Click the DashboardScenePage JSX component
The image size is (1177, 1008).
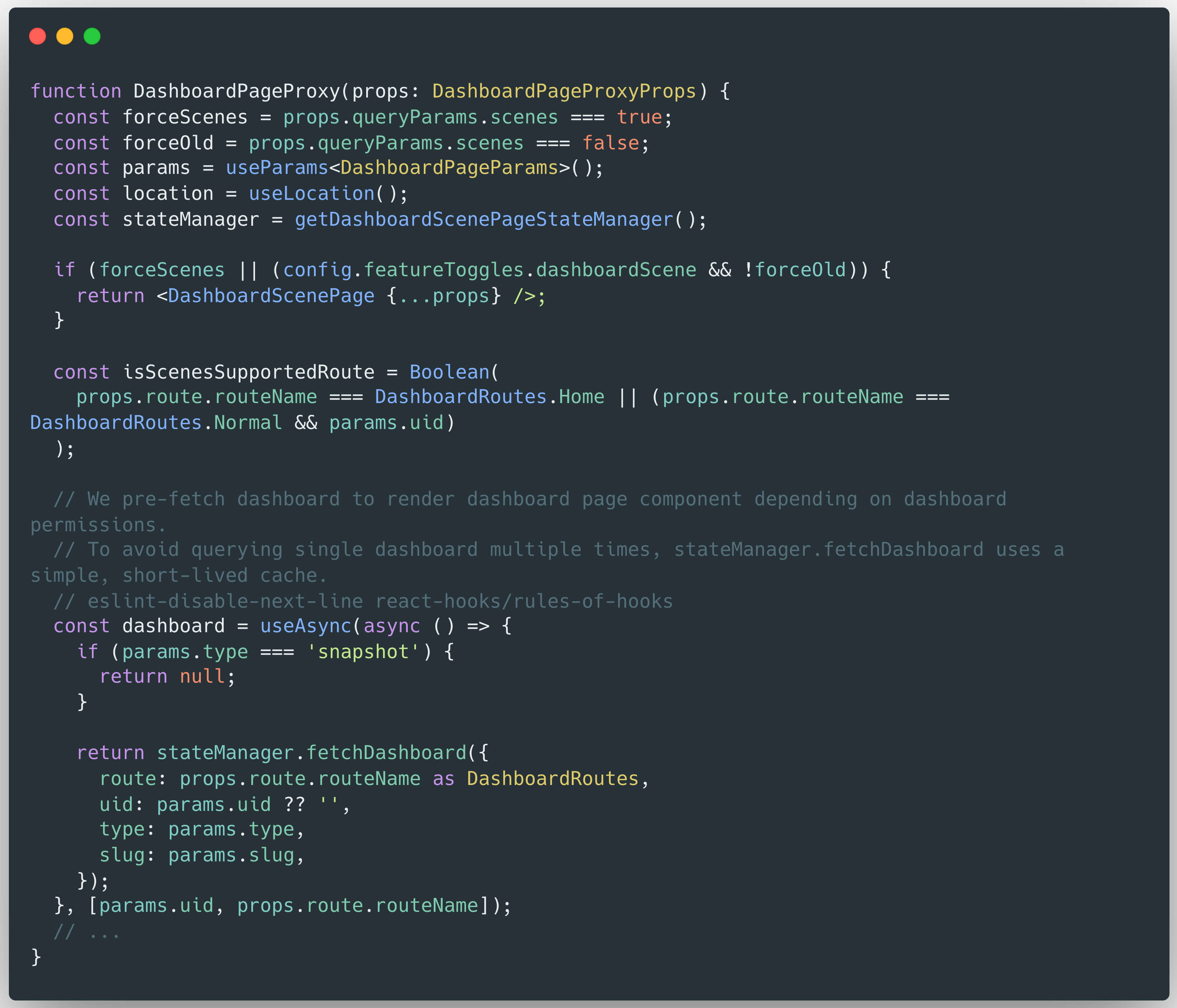pos(270,295)
